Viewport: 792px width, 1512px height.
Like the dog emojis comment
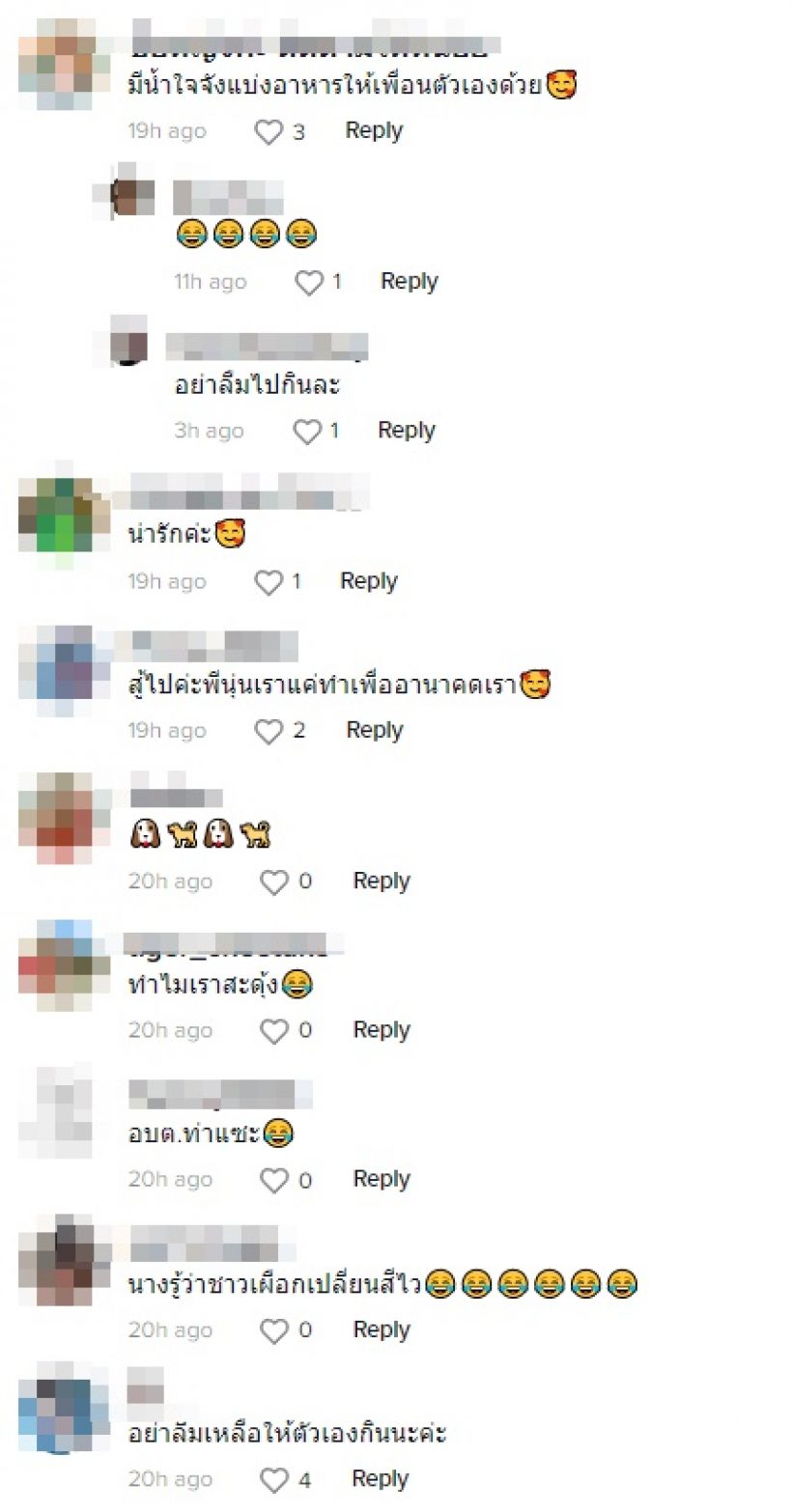[275, 882]
